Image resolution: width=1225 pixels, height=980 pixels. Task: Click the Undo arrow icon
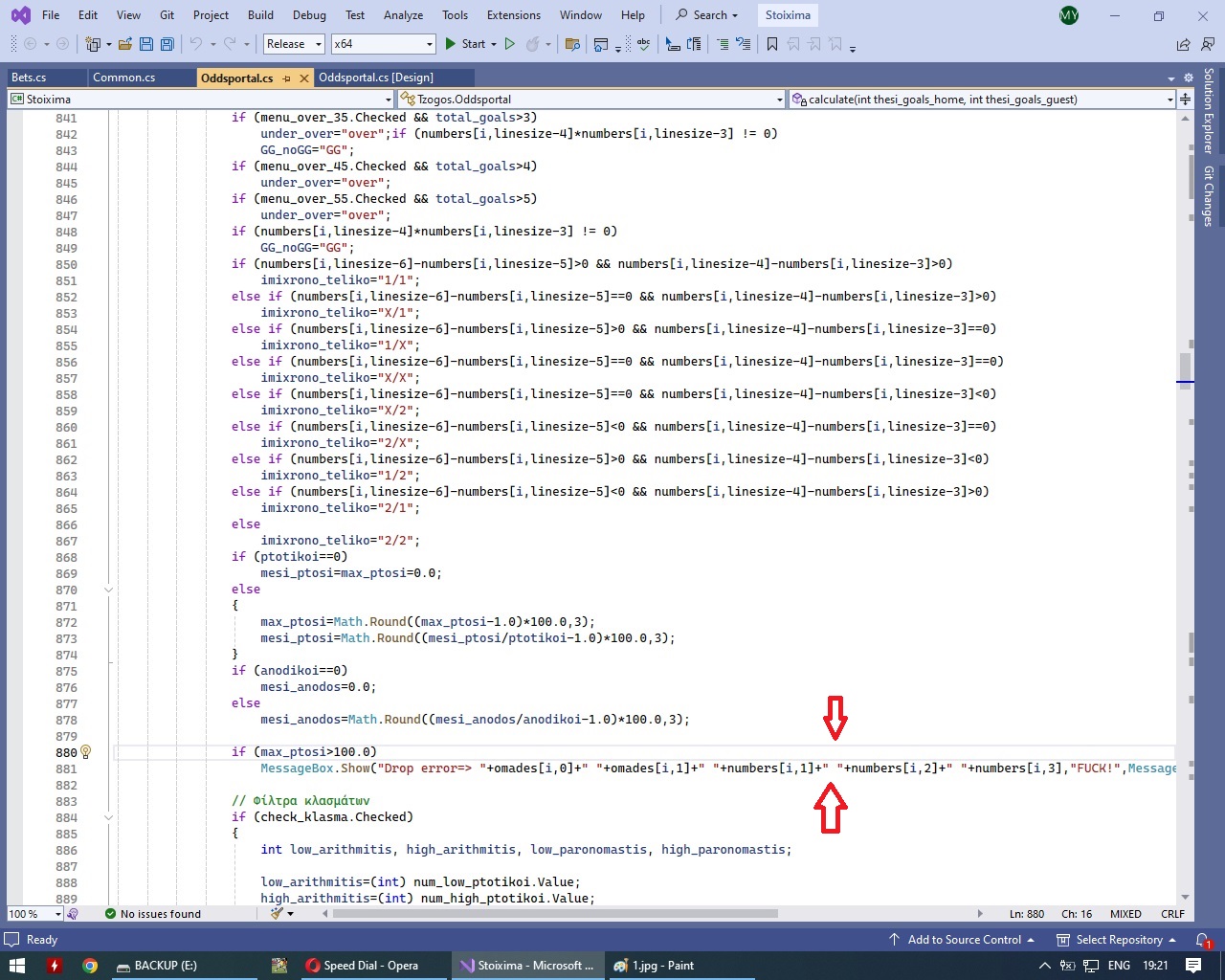pos(196,44)
